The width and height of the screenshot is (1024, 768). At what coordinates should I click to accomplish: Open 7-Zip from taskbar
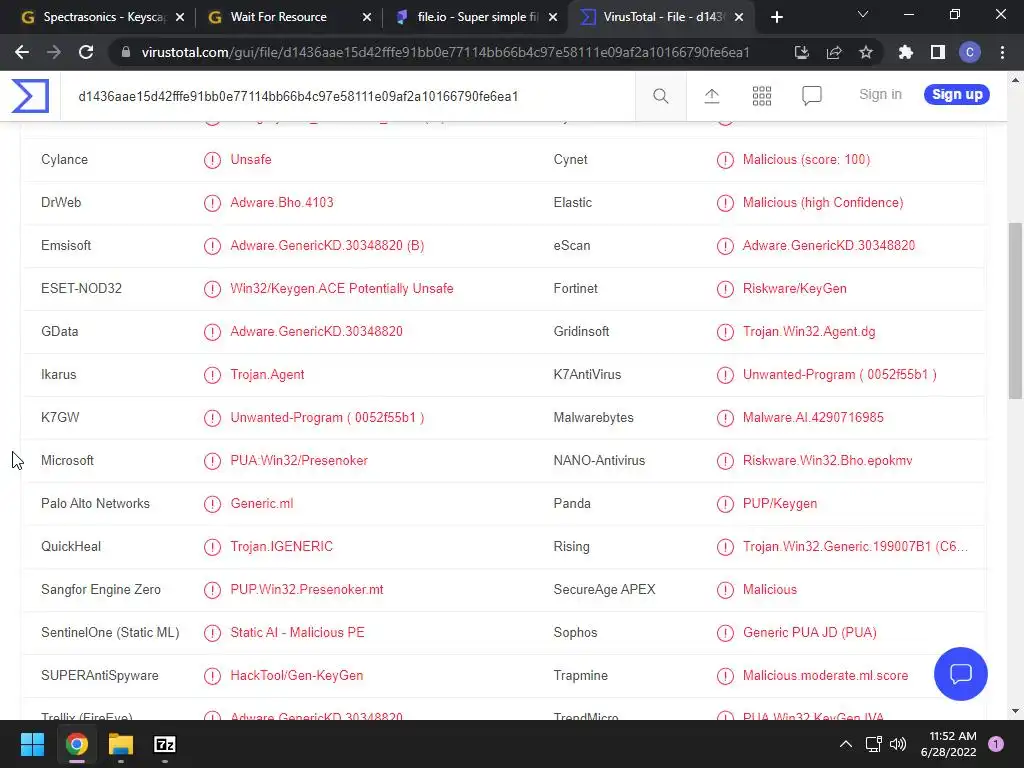[165, 744]
